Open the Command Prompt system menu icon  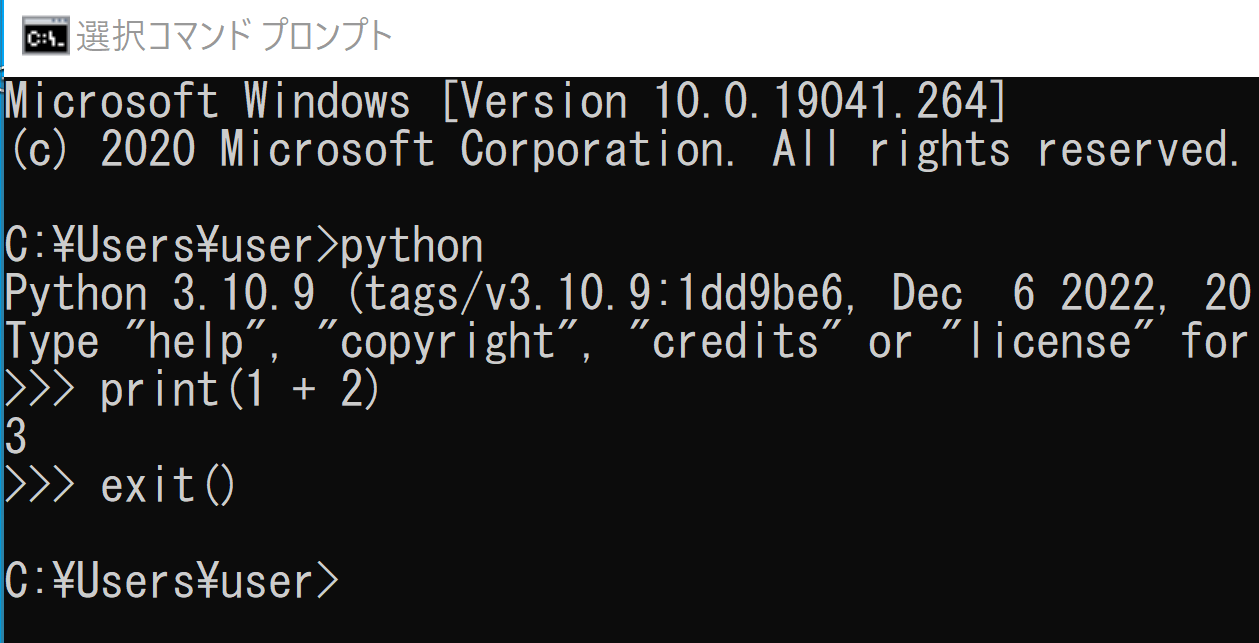[x=45, y=37]
